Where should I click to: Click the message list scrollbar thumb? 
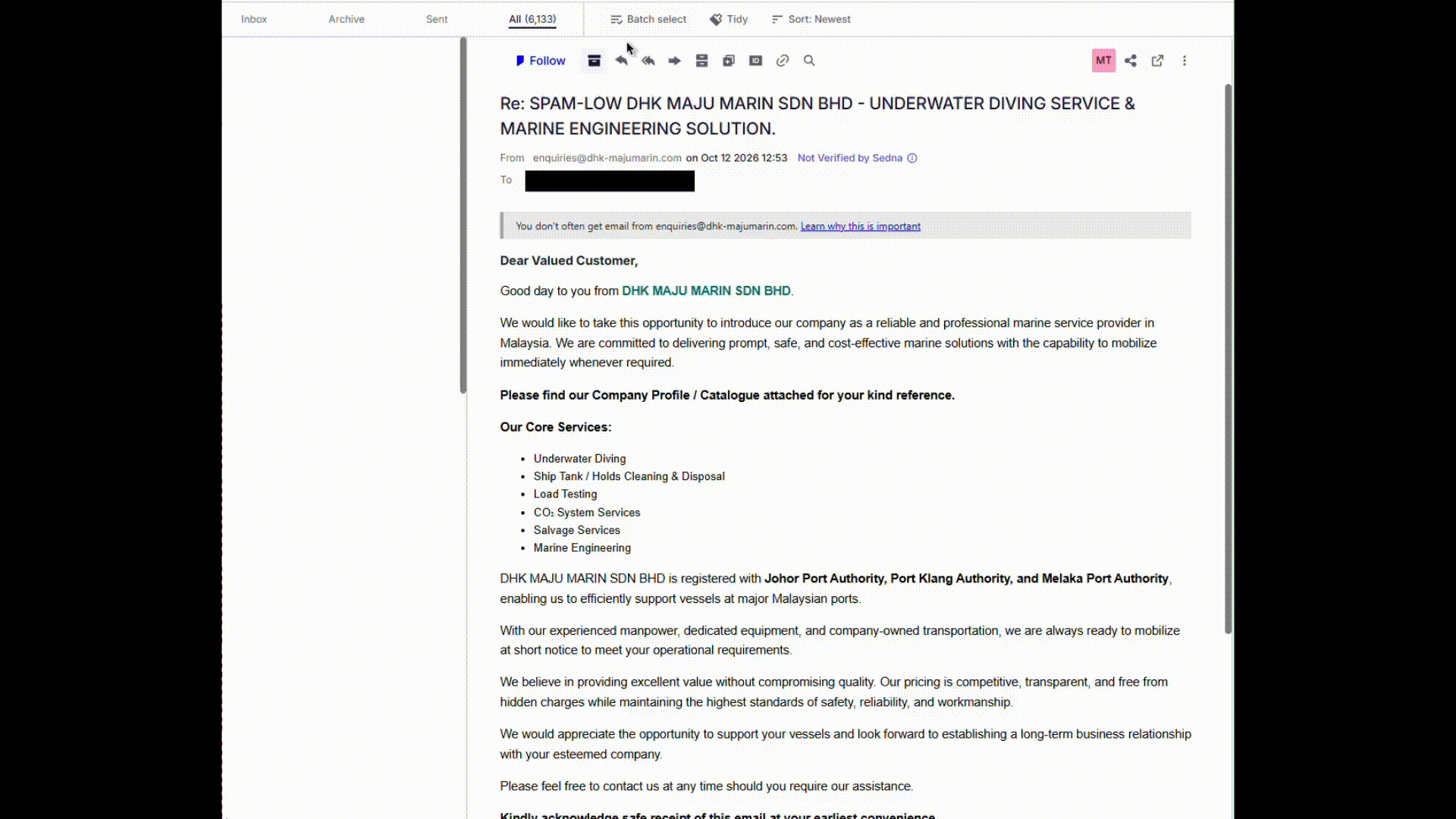463,215
